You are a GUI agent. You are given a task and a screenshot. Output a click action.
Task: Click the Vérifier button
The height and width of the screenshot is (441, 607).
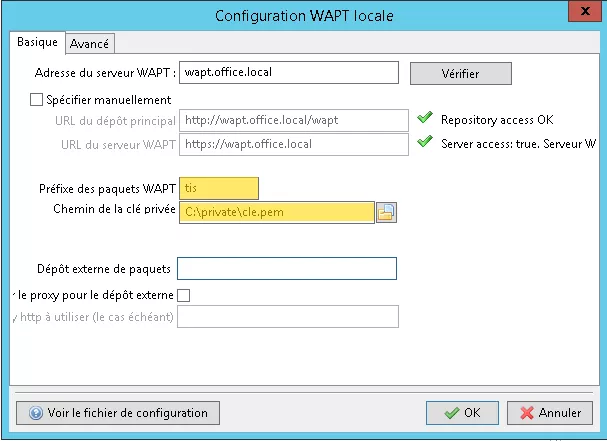(x=461, y=74)
